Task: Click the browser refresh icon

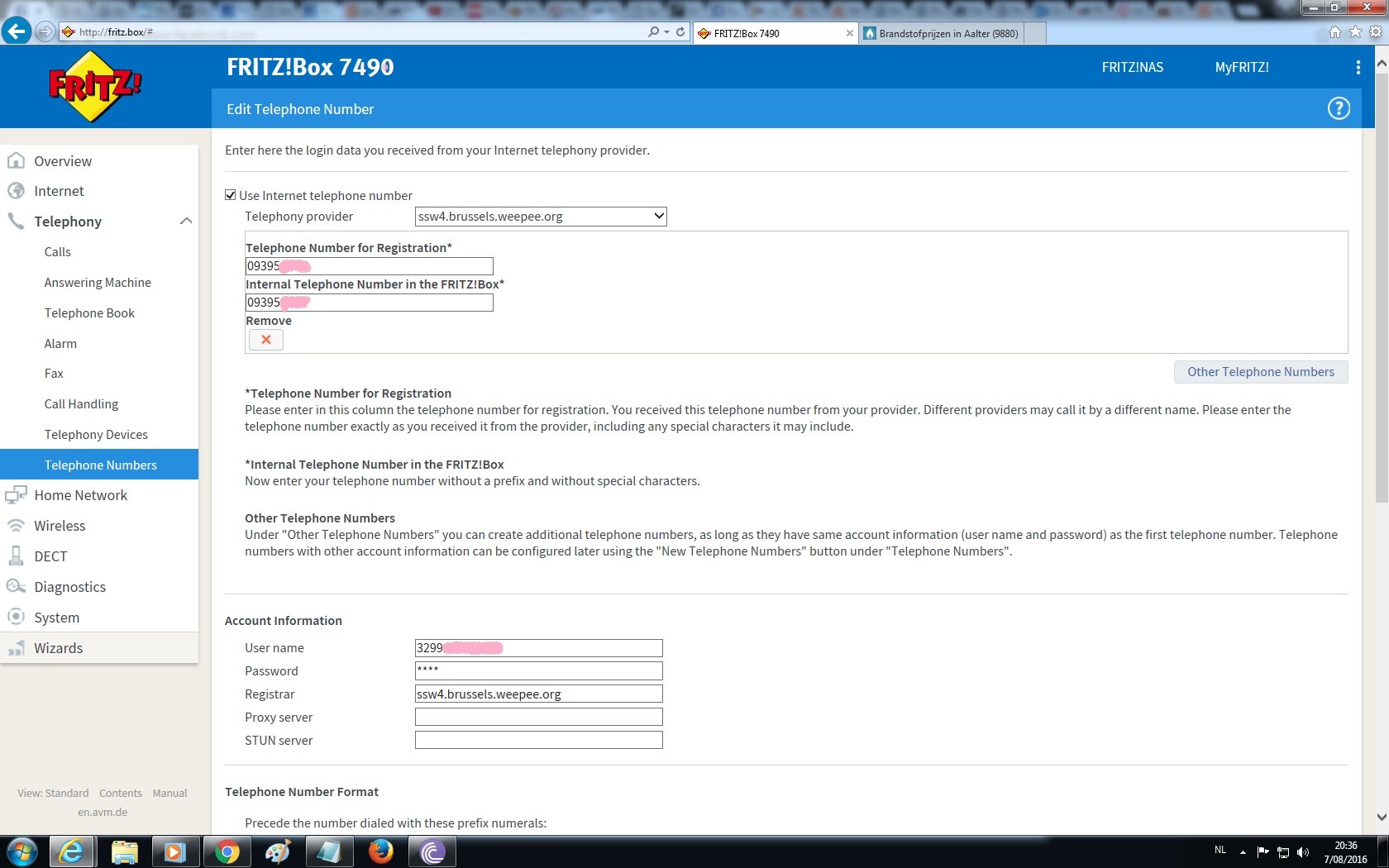Action: pos(680,32)
